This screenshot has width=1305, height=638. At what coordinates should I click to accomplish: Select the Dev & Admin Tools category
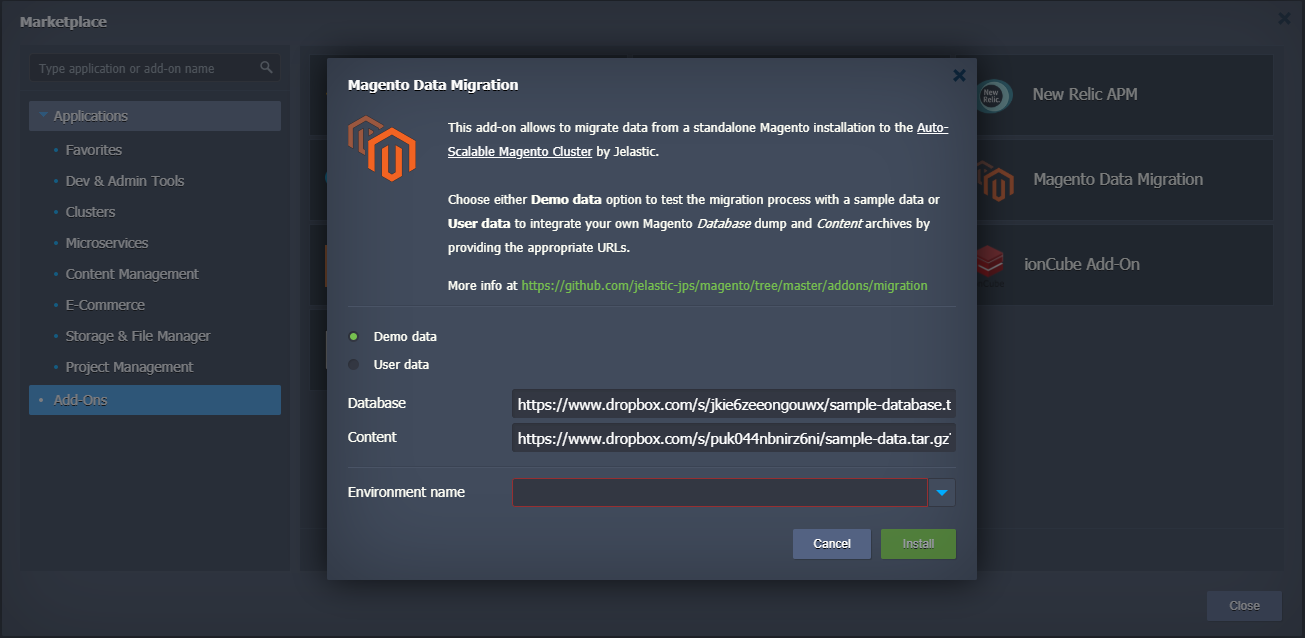pos(125,181)
